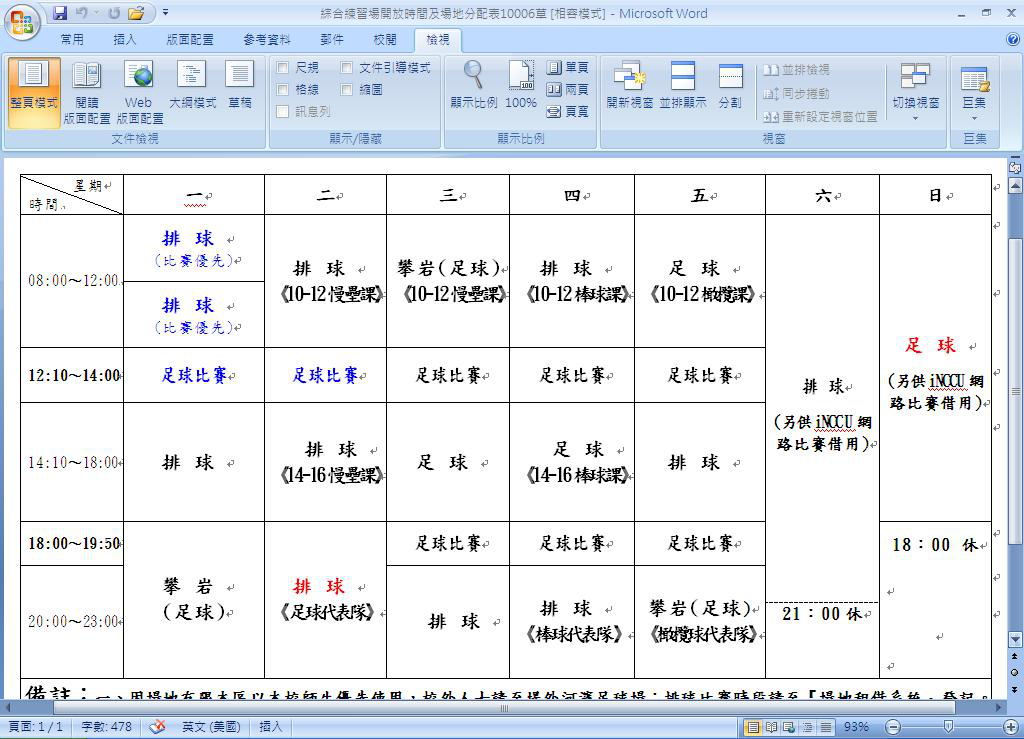The height and width of the screenshot is (739, 1024).
Task: Undo the last action in toolbar
Action: coord(82,13)
